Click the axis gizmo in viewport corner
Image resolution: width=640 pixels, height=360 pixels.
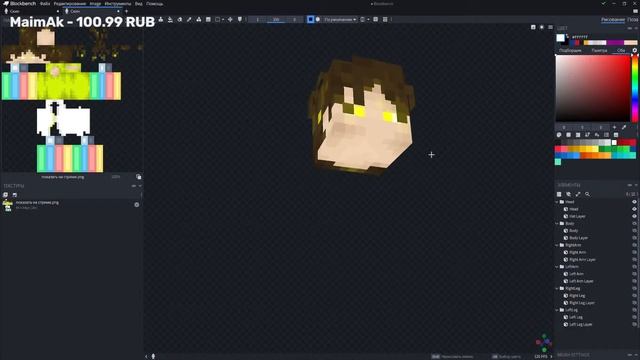coord(544,343)
